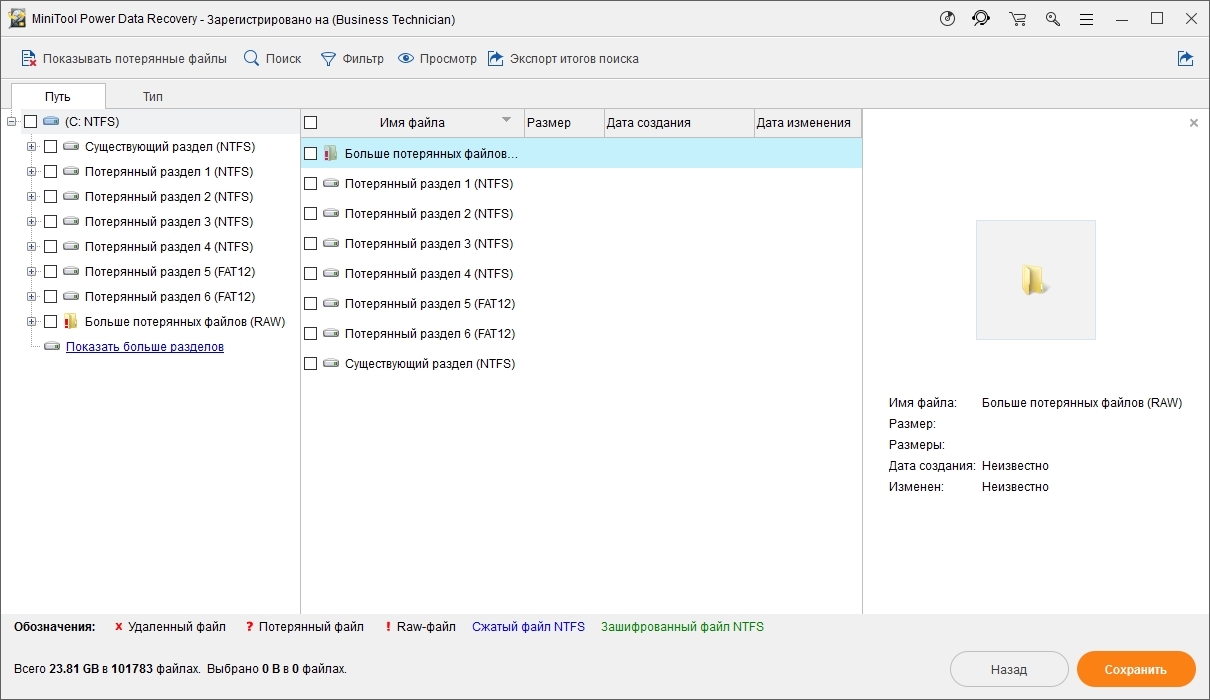This screenshot has height=700, width=1210.
Task: Open the hamburger menu in title bar
Action: 1087,19
